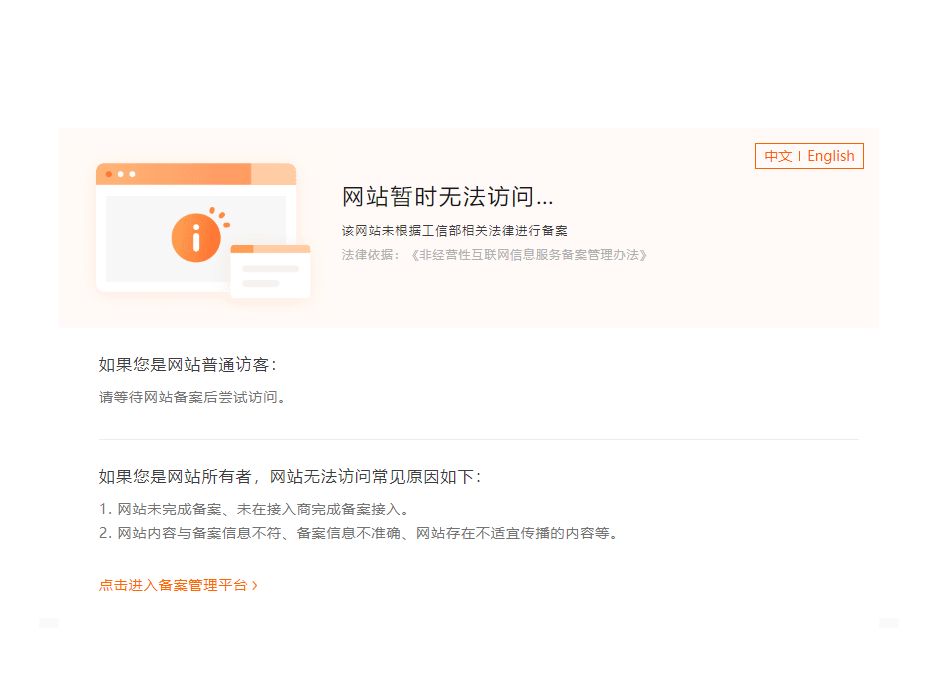Click reason 2 about 网站内容与备案信息不符
This screenshot has width=947, height=673.
(x=358, y=533)
